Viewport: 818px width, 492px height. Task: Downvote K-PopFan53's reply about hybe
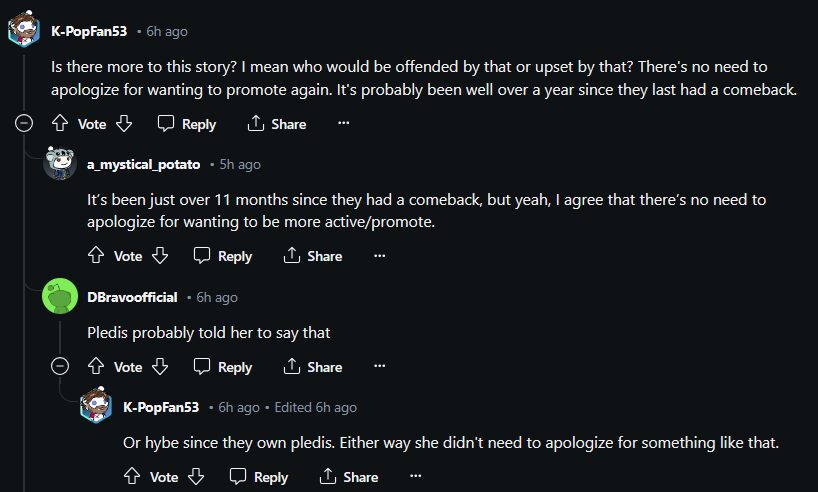[x=196, y=477]
